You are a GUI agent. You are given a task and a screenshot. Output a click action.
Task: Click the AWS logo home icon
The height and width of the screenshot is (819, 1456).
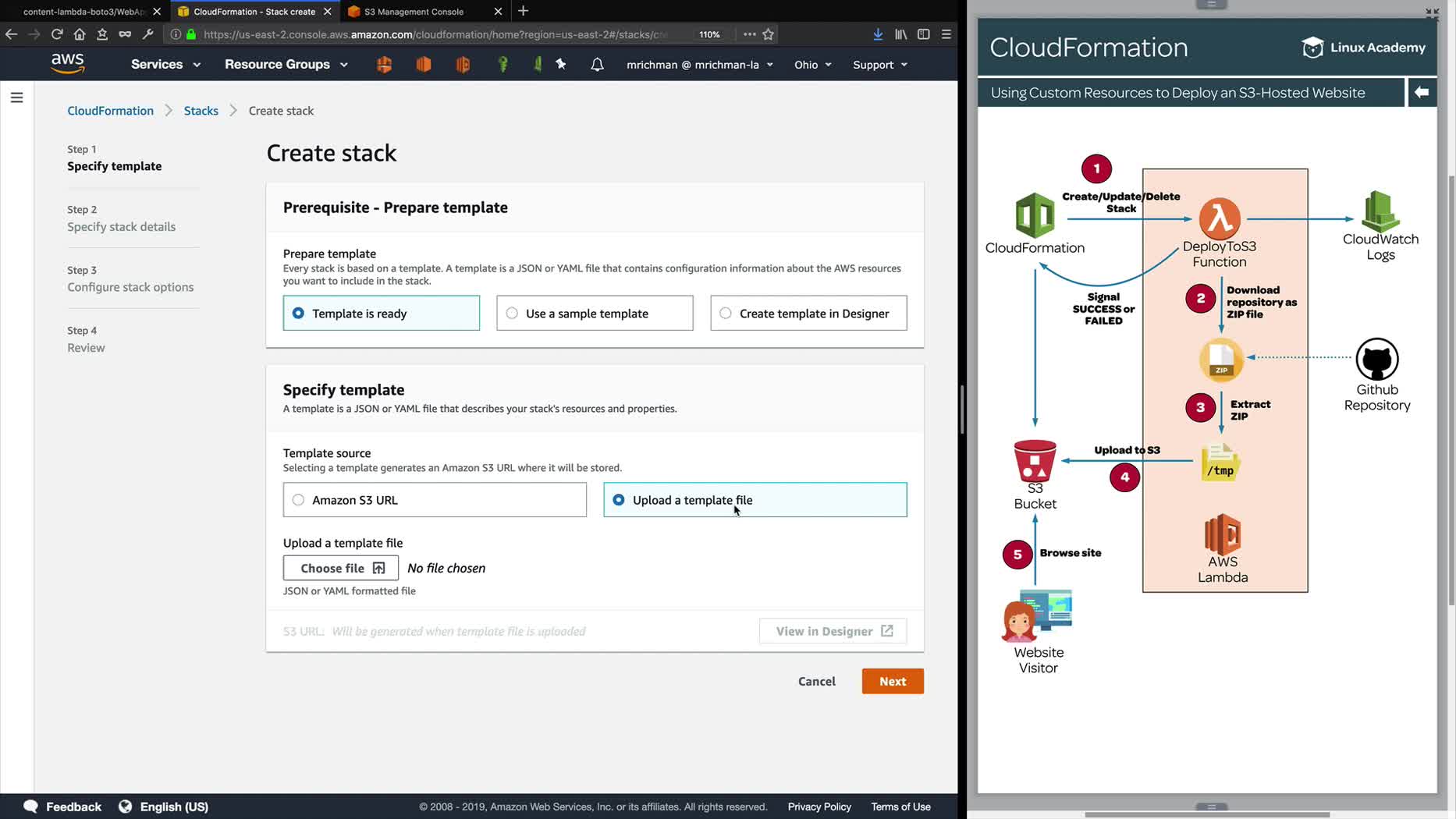tap(68, 64)
